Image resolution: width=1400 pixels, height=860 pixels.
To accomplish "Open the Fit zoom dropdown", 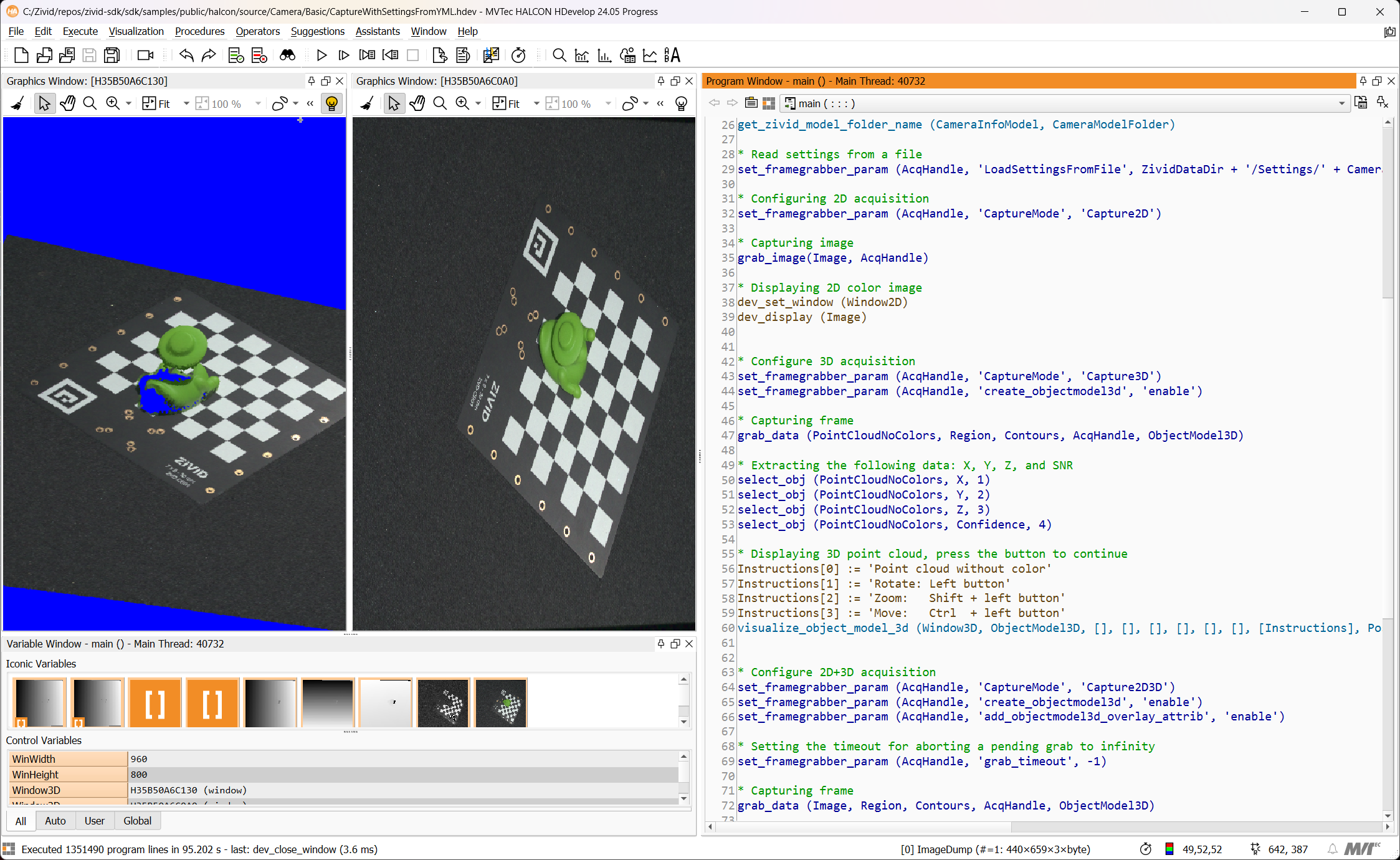I will coord(186,103).
